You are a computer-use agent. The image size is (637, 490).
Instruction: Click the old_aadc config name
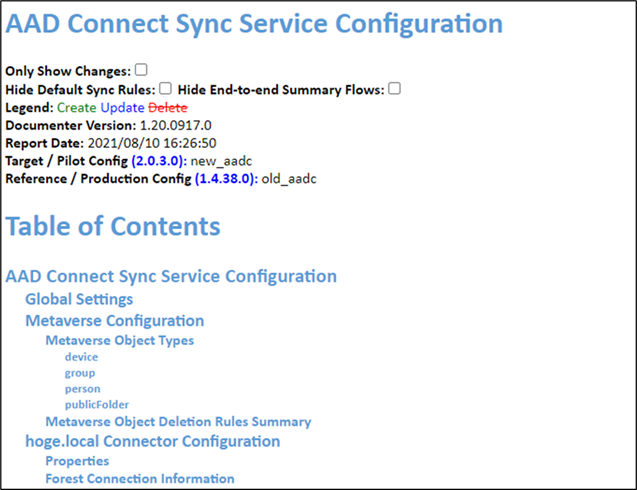pyautogui.click(x=289, y=179)
